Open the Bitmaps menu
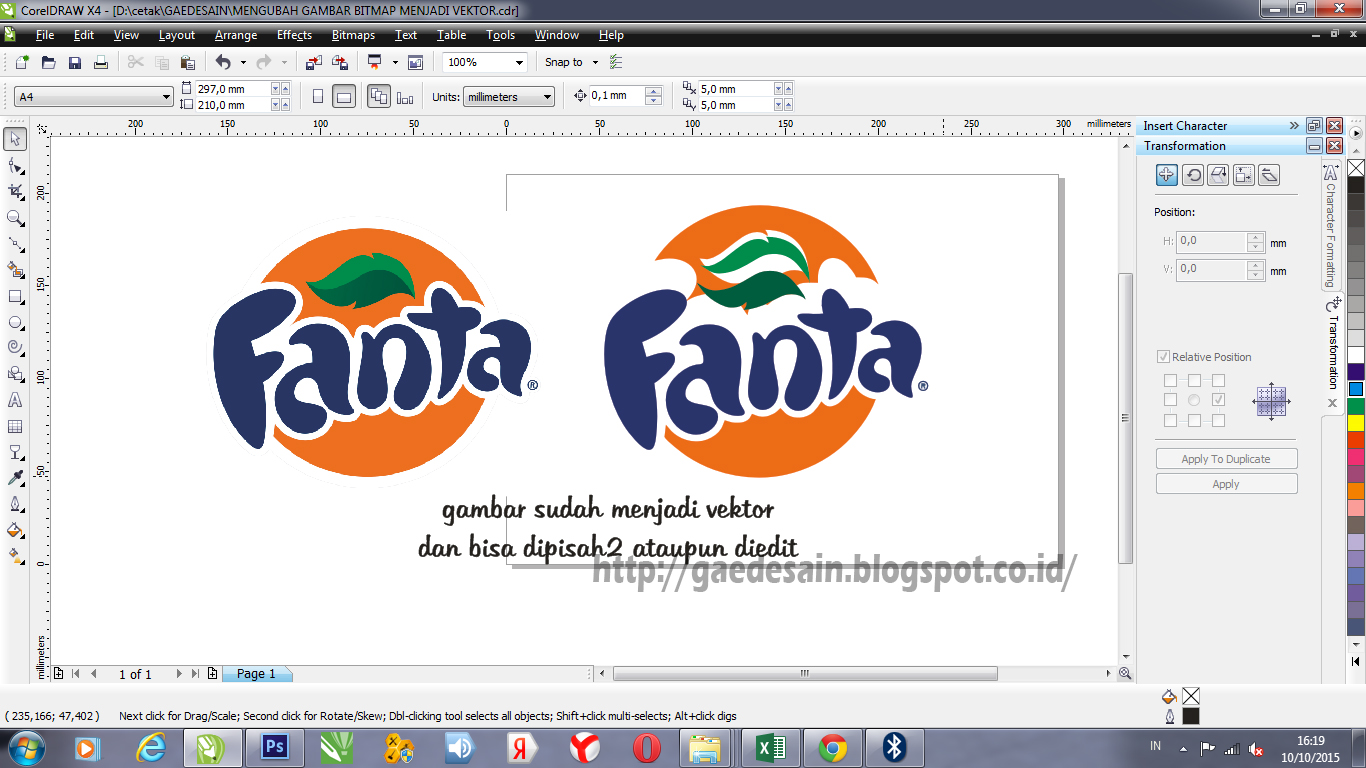The width and height of the screenshot is (1366, 768). click(353, 35)
